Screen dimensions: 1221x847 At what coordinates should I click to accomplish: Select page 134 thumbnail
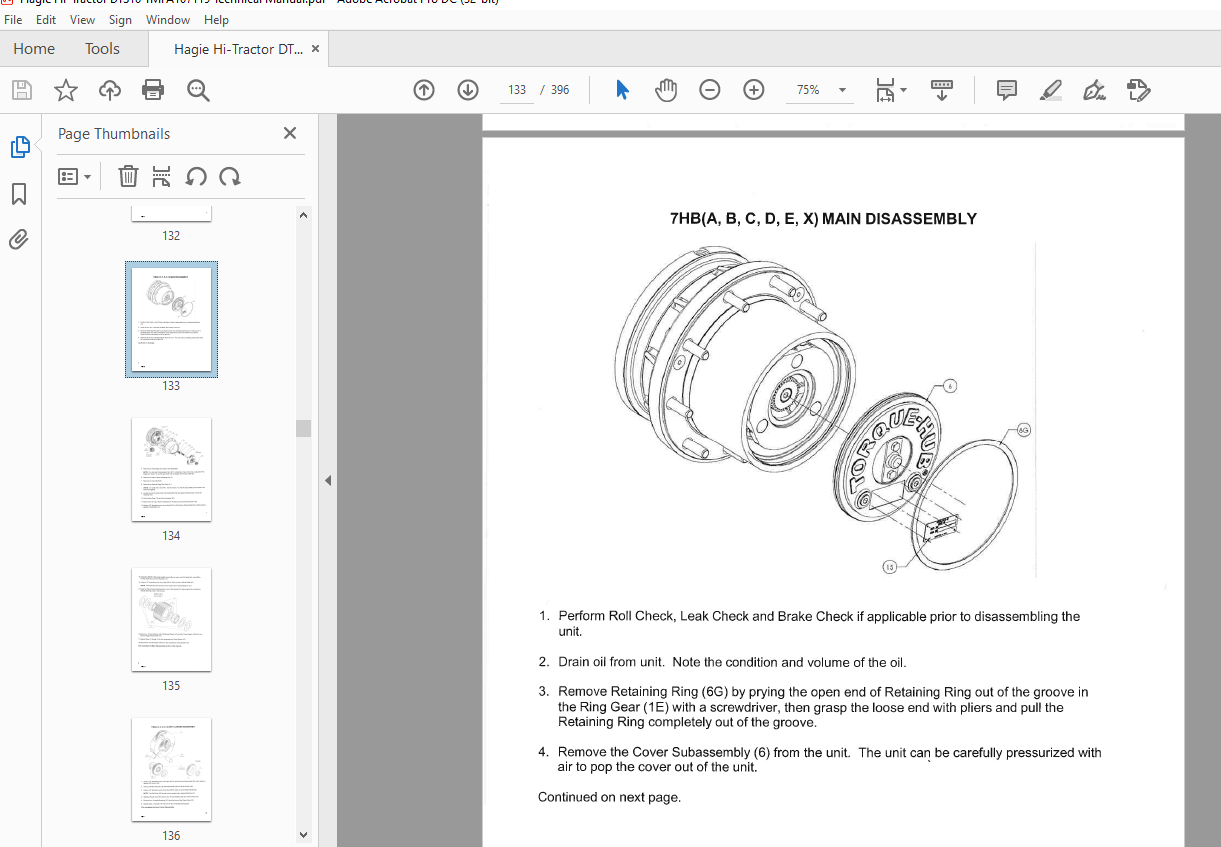[x=171, y=469]
